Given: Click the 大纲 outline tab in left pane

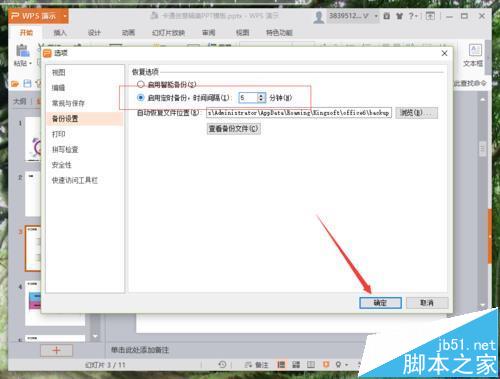Looking at the screenshot, I should point(20,101).
